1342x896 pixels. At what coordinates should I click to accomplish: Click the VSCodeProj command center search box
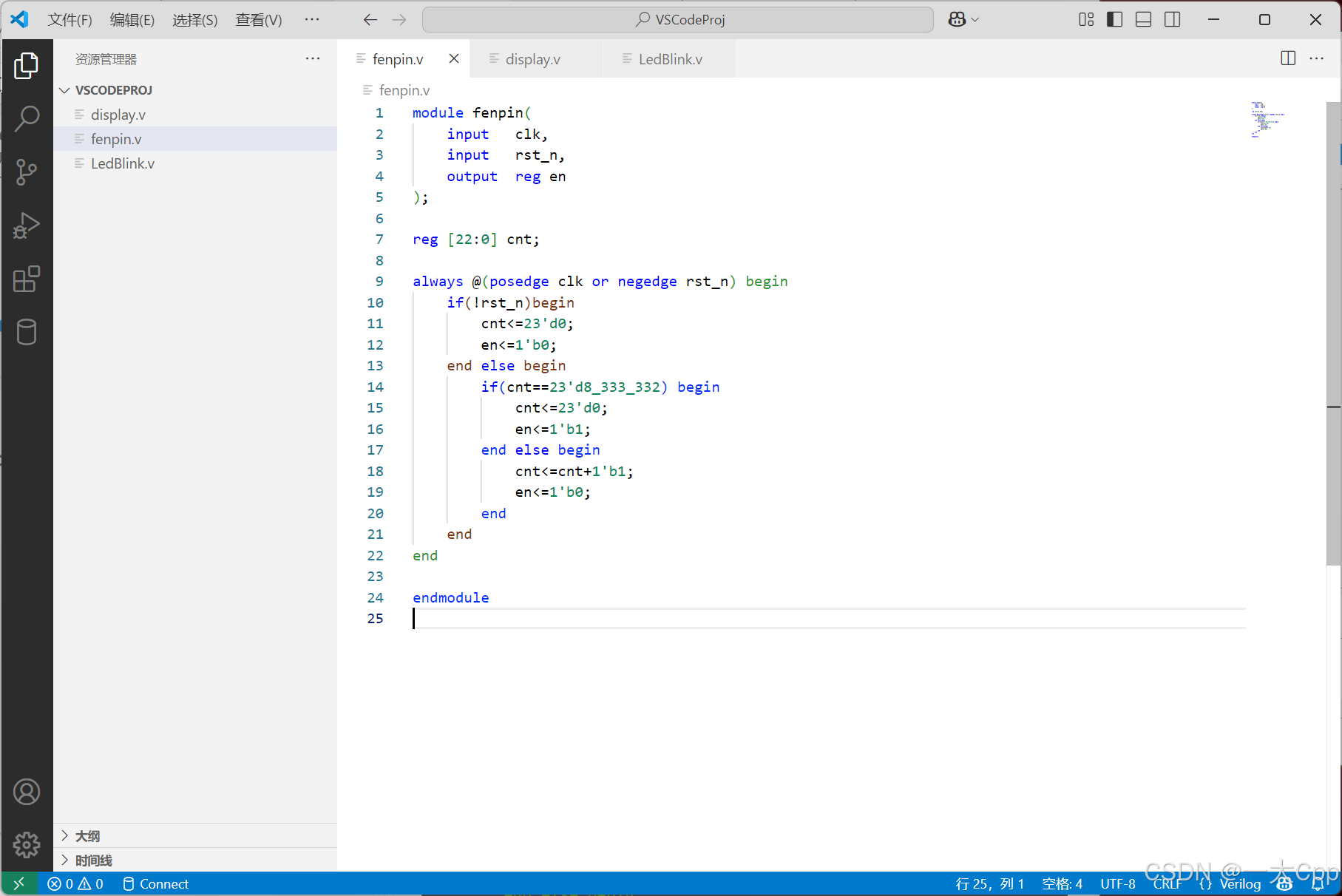coord(678,20)
